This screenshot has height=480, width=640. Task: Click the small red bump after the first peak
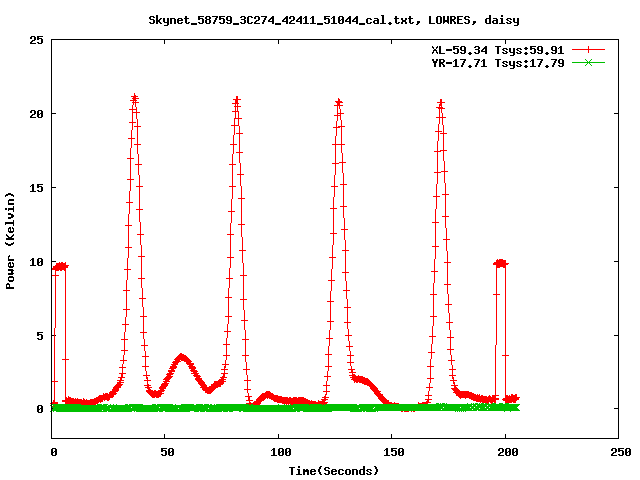pos(181,357)
